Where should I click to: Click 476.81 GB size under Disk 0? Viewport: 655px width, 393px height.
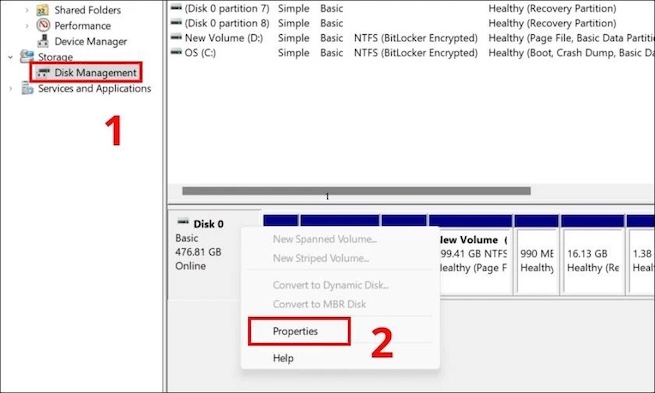point(198,252)
